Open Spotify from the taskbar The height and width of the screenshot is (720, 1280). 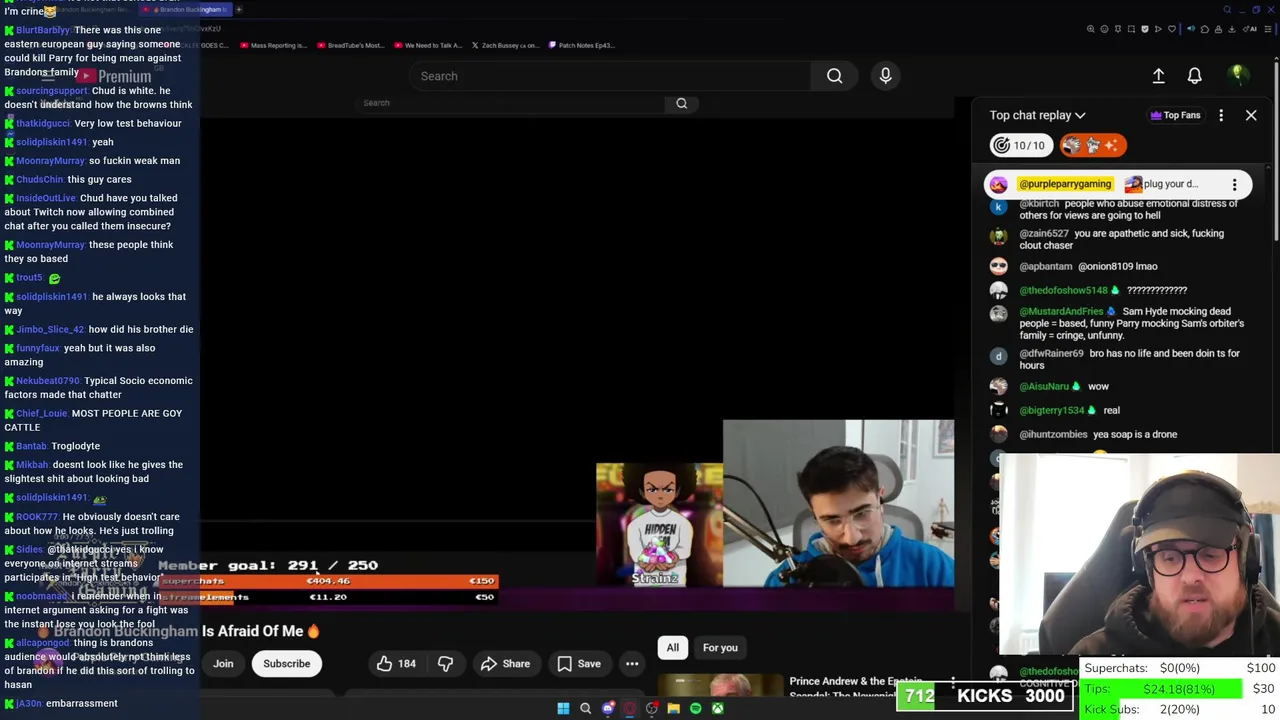(695, 709)
